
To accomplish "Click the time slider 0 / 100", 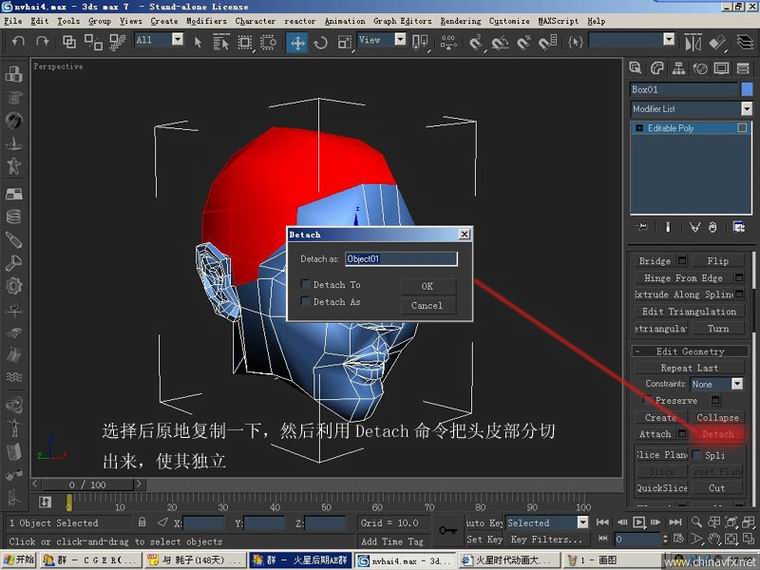I will pyautogui.click(x=87, y=484).
